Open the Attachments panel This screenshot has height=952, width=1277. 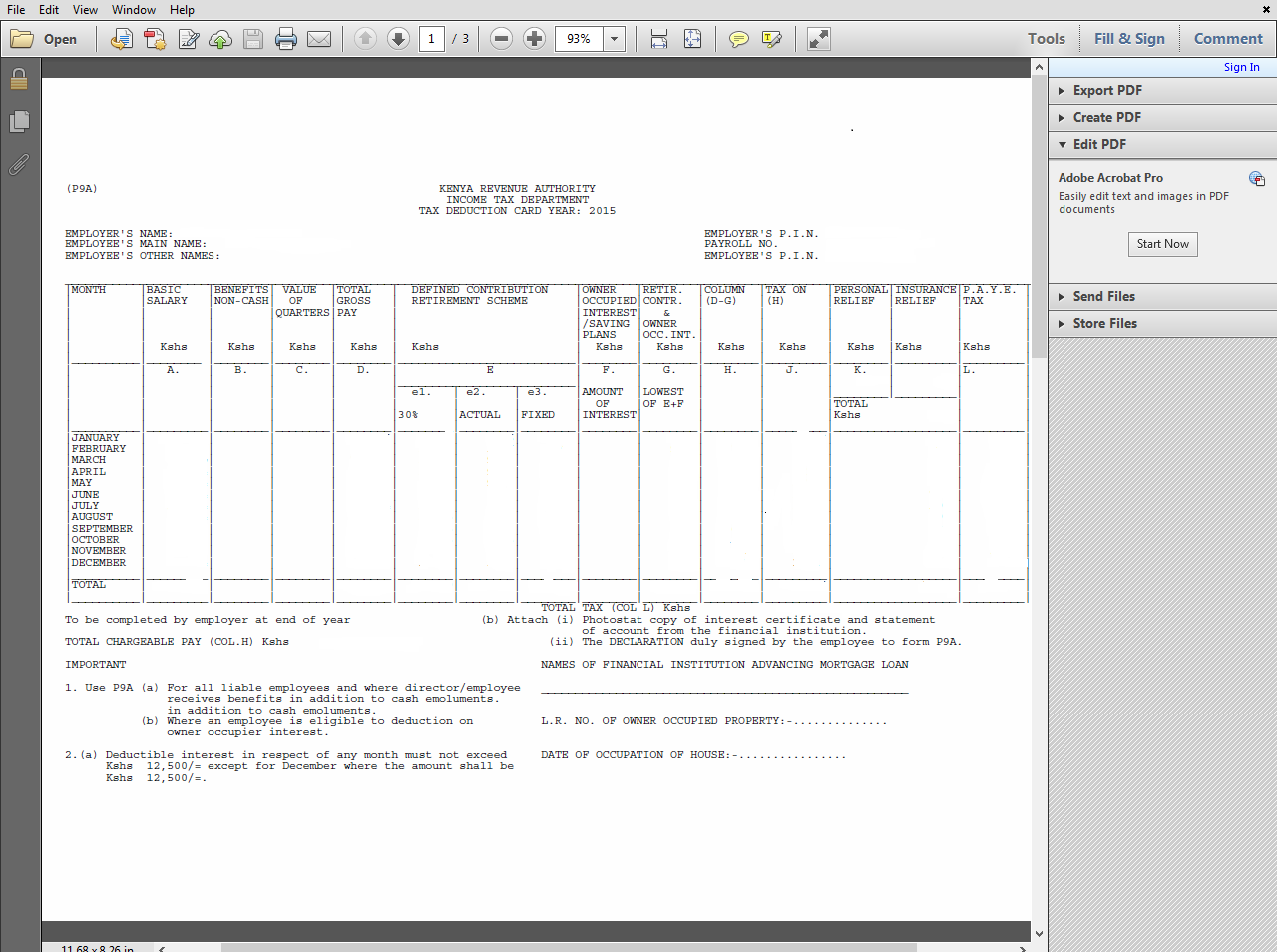pos(20,165)
